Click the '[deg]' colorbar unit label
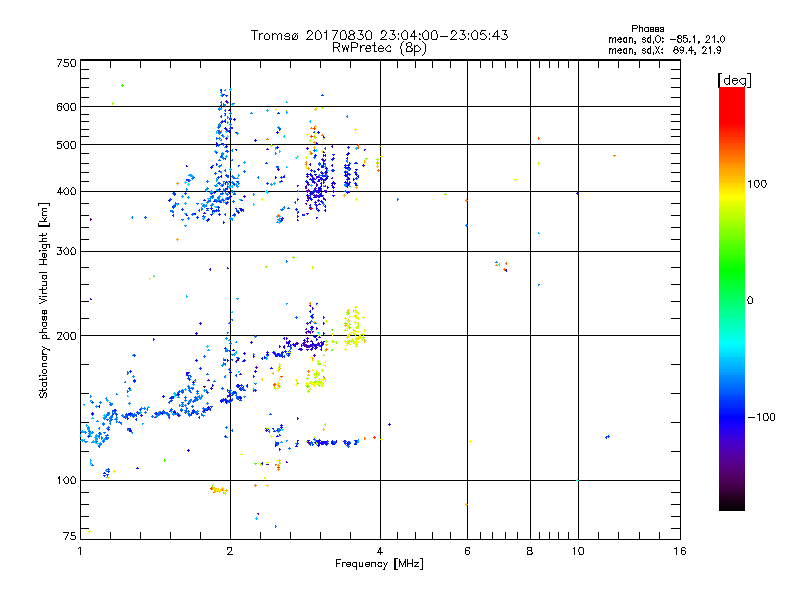800x600 pixels. coord(734,80)
